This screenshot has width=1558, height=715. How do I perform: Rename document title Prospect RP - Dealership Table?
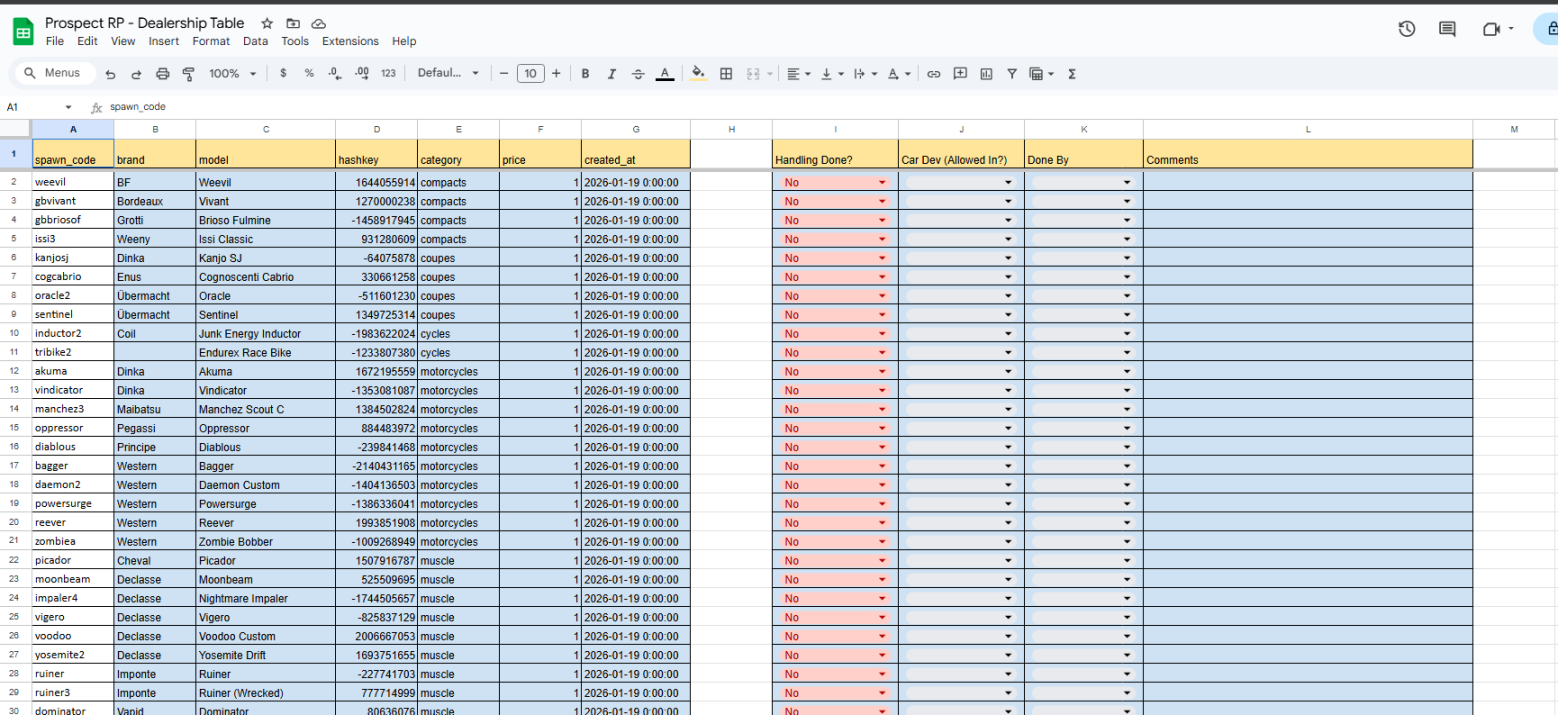click(x=144, y=23)
